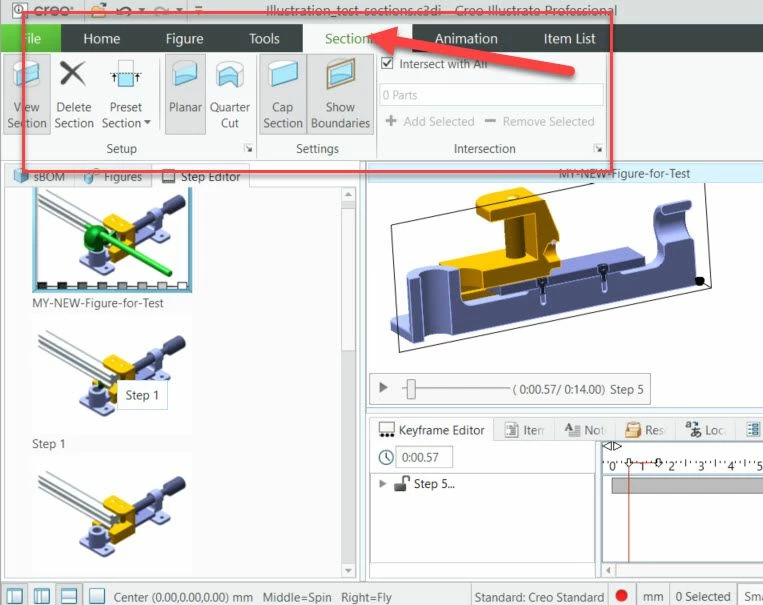Click Standard: Creo Standard in status bar
Viewport: 763px width, 605px height.
point(539,597)
